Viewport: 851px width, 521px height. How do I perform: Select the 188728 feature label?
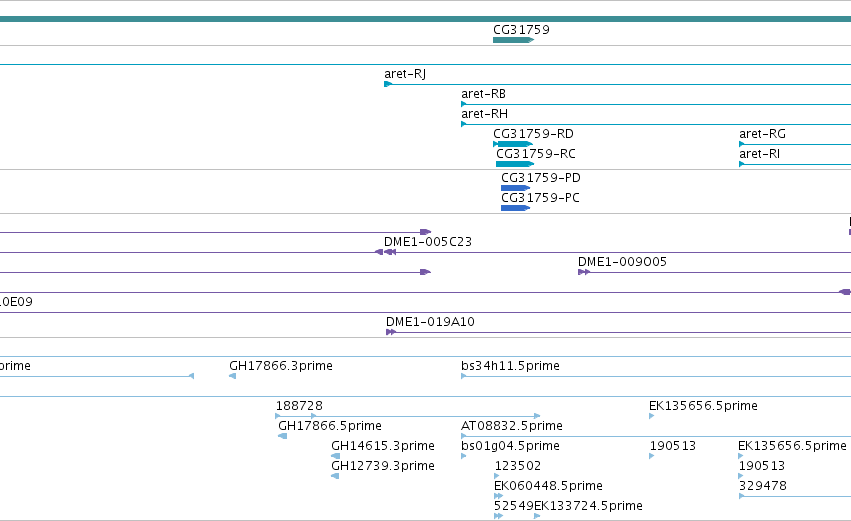pos(299,406)
